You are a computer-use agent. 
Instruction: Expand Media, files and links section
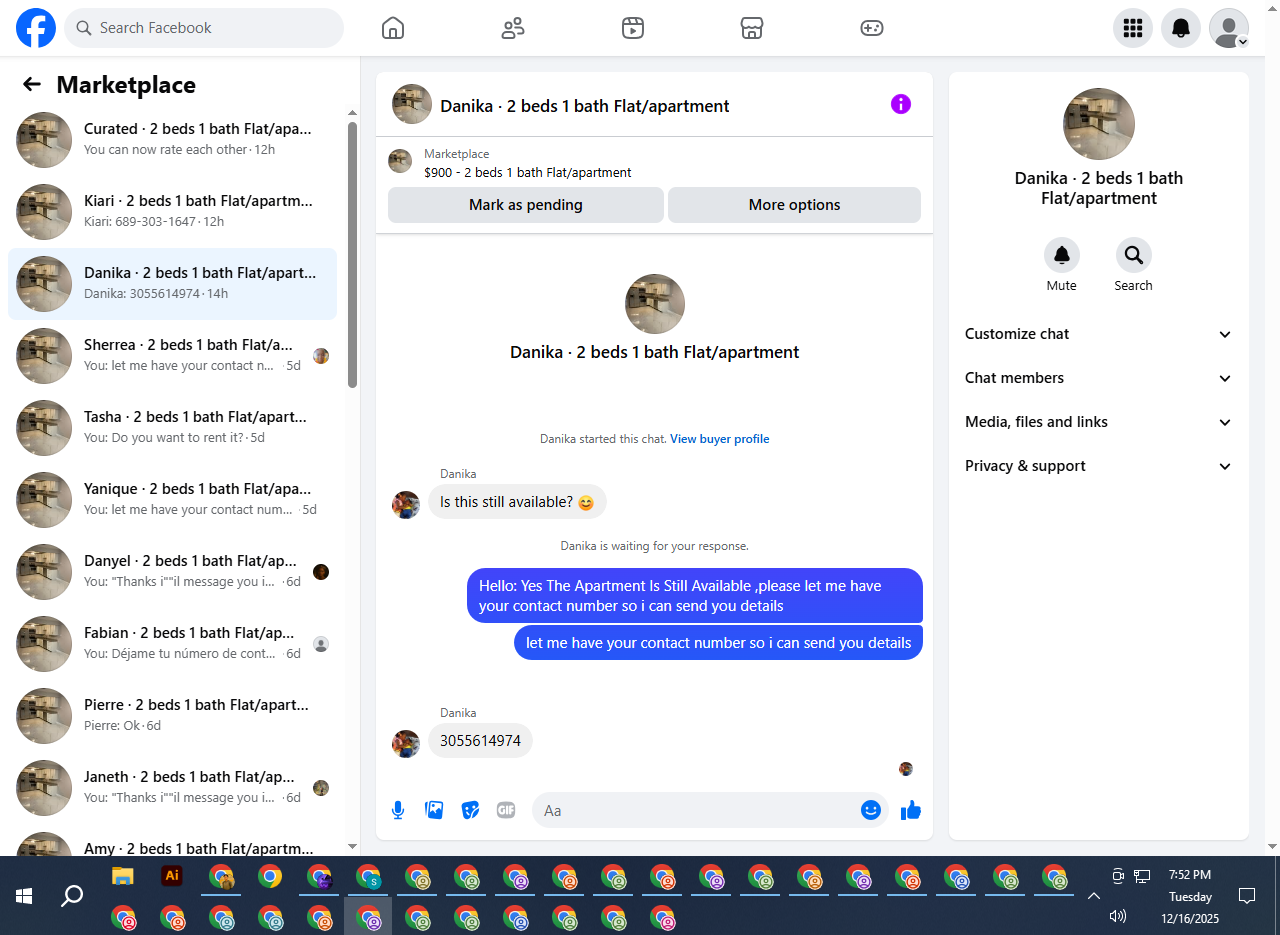[x=1099, y=422]
